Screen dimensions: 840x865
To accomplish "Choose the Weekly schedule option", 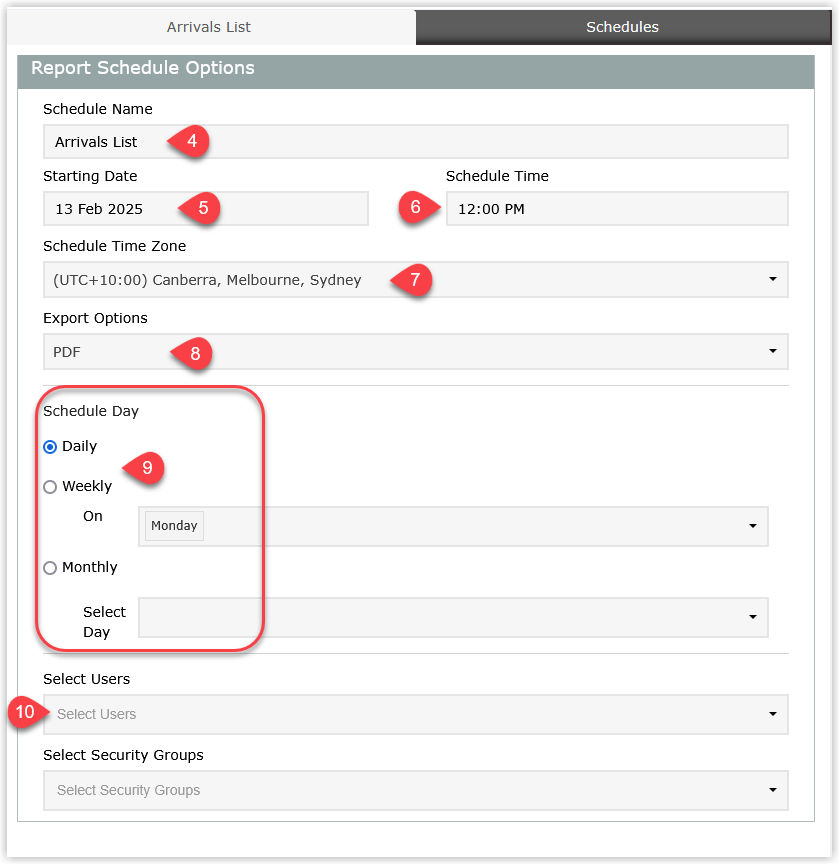I will coord(50,487).
